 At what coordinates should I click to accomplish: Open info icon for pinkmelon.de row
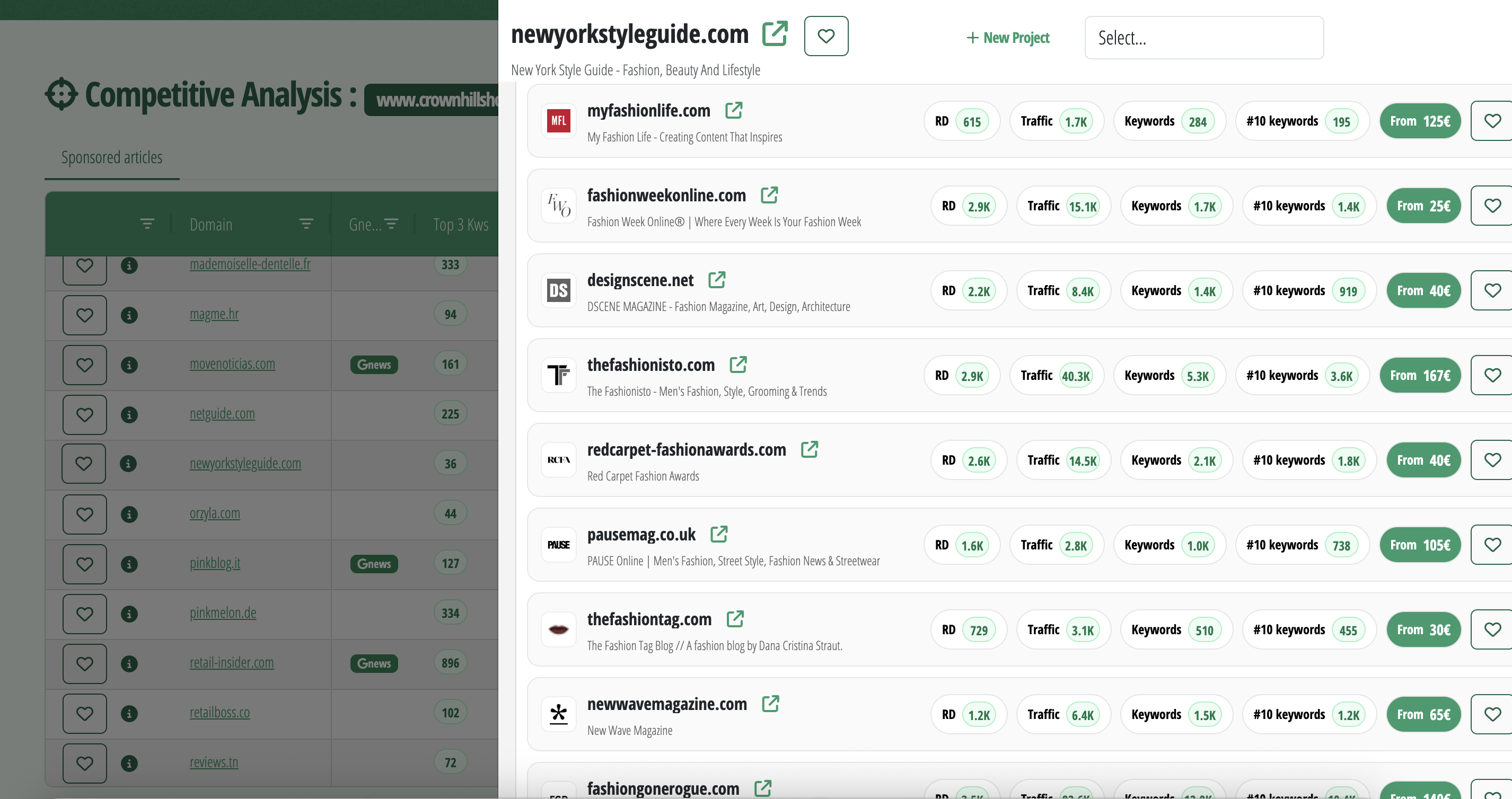tap(129, 614)
